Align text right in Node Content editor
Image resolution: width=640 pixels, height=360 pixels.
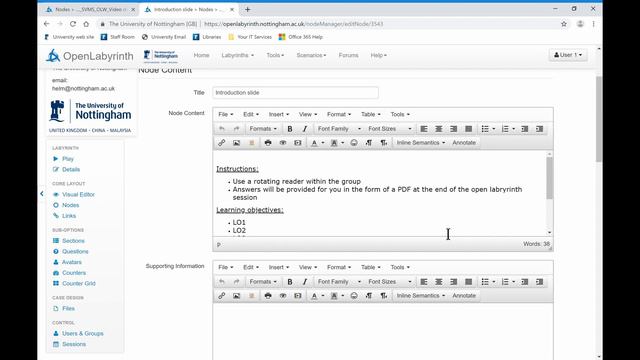tap(453, 129)
